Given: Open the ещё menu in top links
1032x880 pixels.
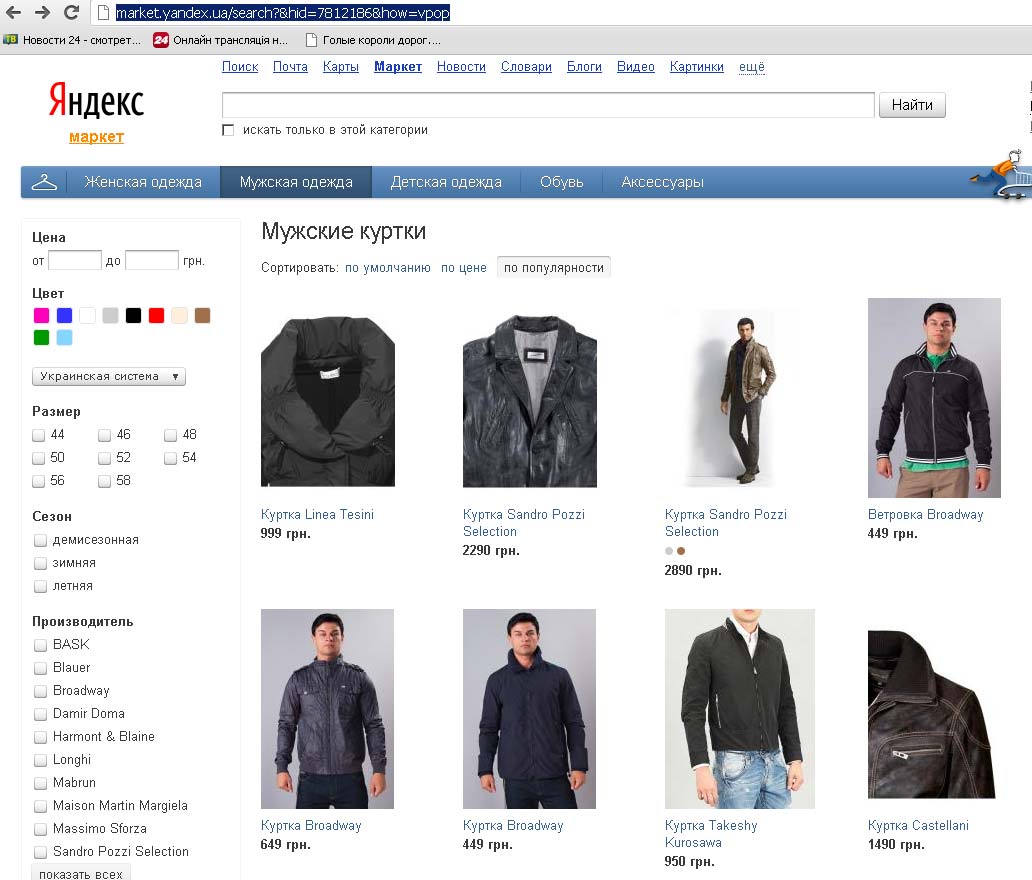Looking at the screenshot, I should (751, 67).
